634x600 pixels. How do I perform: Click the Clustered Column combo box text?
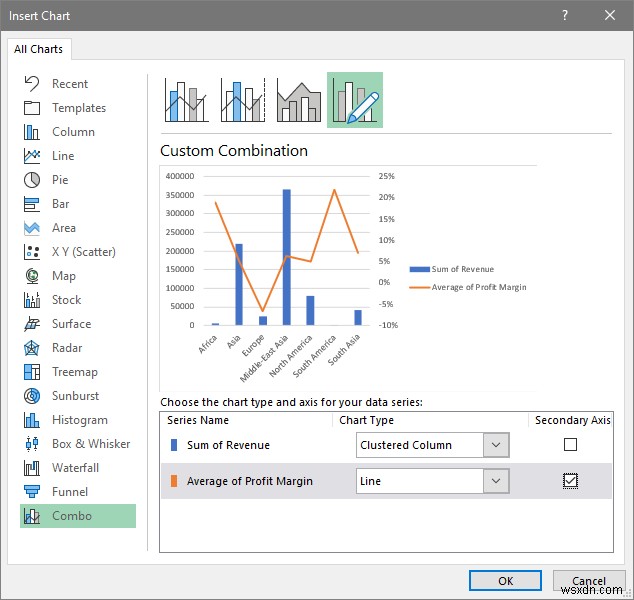406,445
